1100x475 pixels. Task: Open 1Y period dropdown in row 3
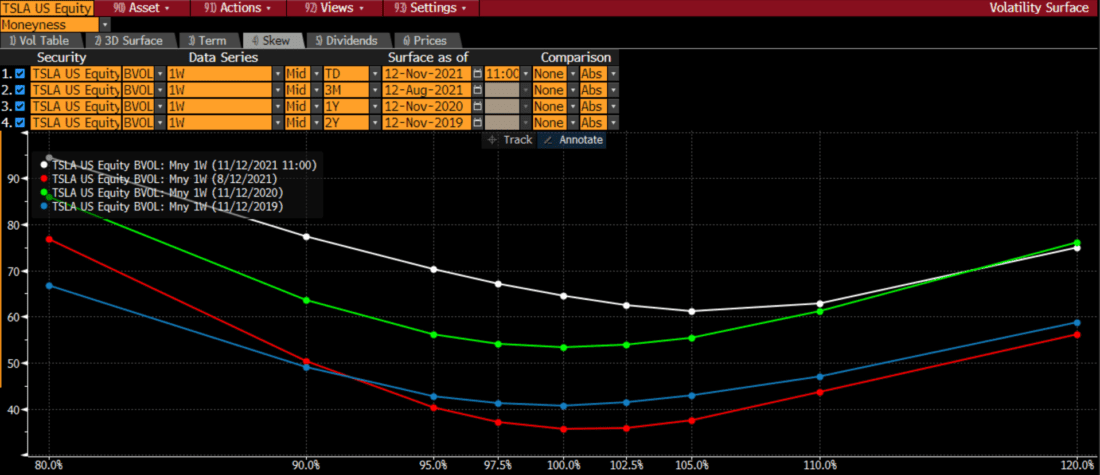tap(375, 107)
